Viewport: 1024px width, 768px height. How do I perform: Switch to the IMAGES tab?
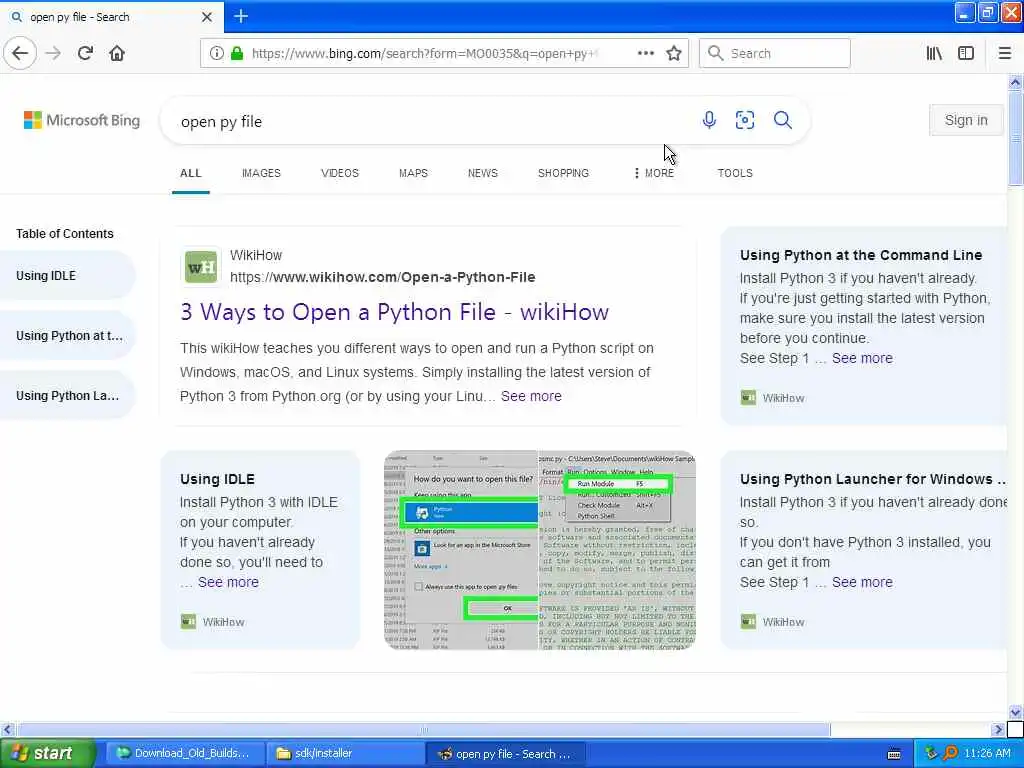point(261,173)
